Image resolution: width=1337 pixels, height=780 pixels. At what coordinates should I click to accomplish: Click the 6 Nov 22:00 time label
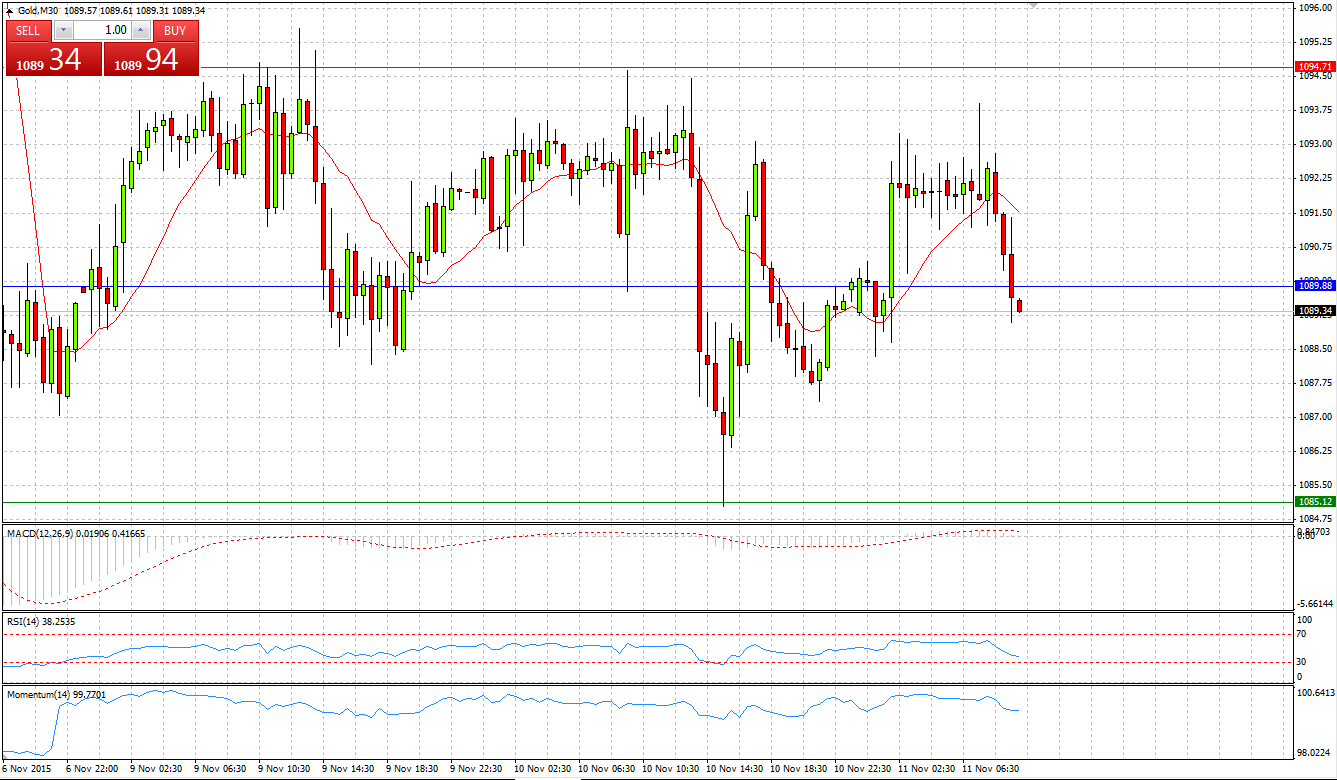pyautogui.click(x=92, y=769)
